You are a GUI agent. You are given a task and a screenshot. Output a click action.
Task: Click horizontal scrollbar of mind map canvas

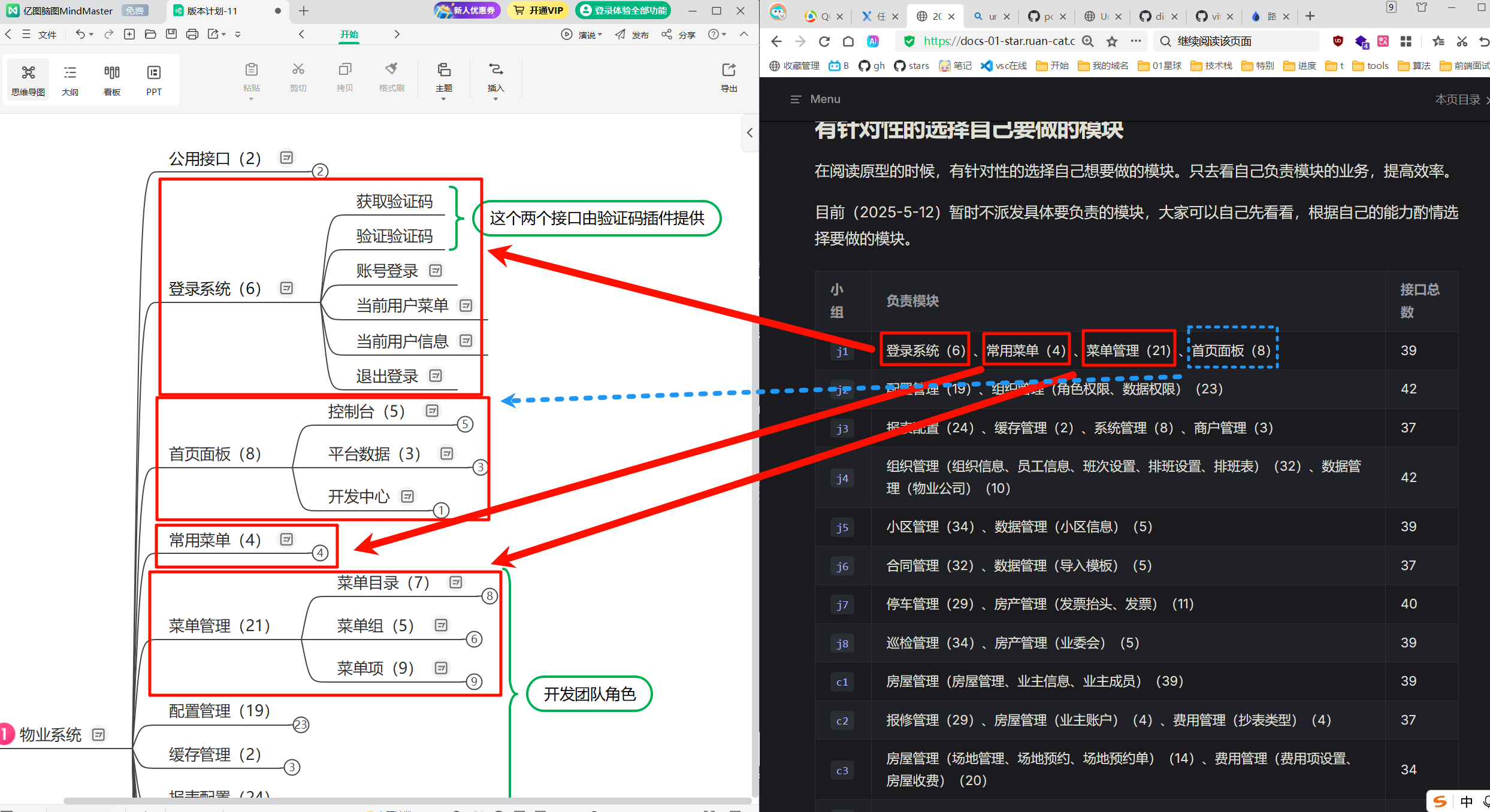pyautogui.click(x=407, y=801)
